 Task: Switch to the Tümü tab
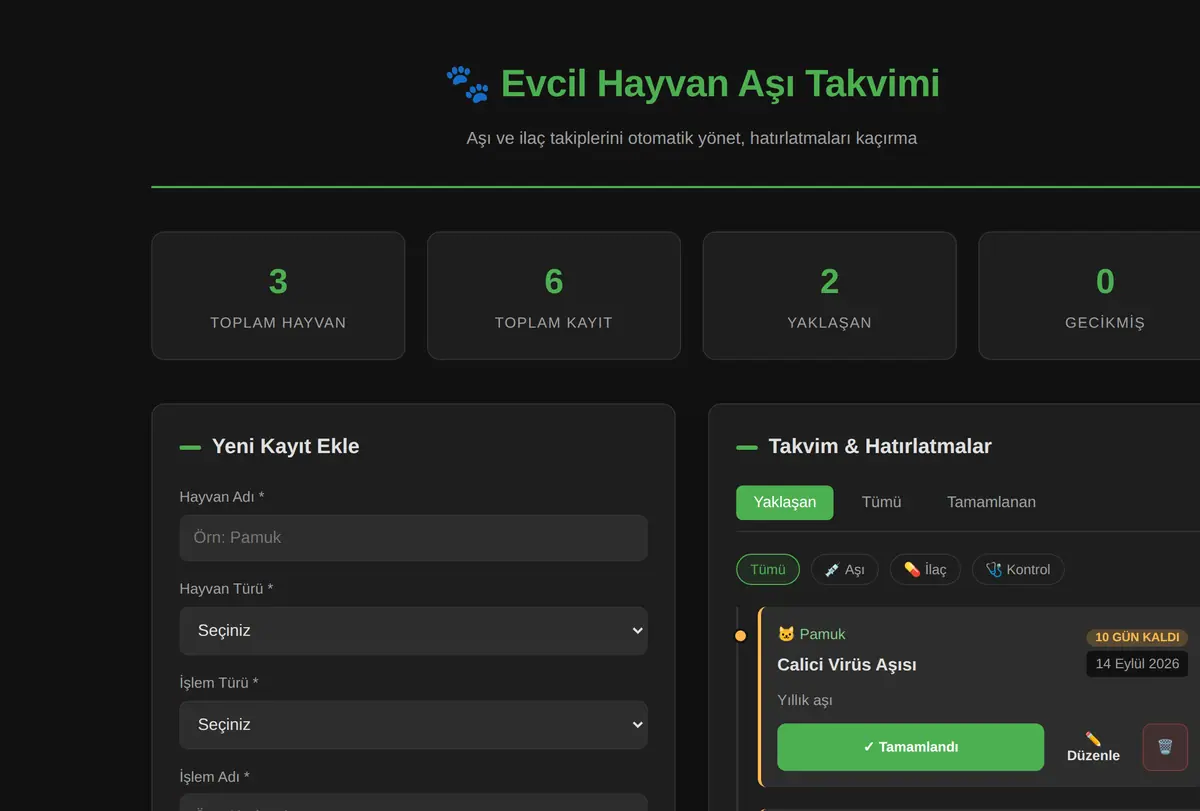(x=882, y=502)
